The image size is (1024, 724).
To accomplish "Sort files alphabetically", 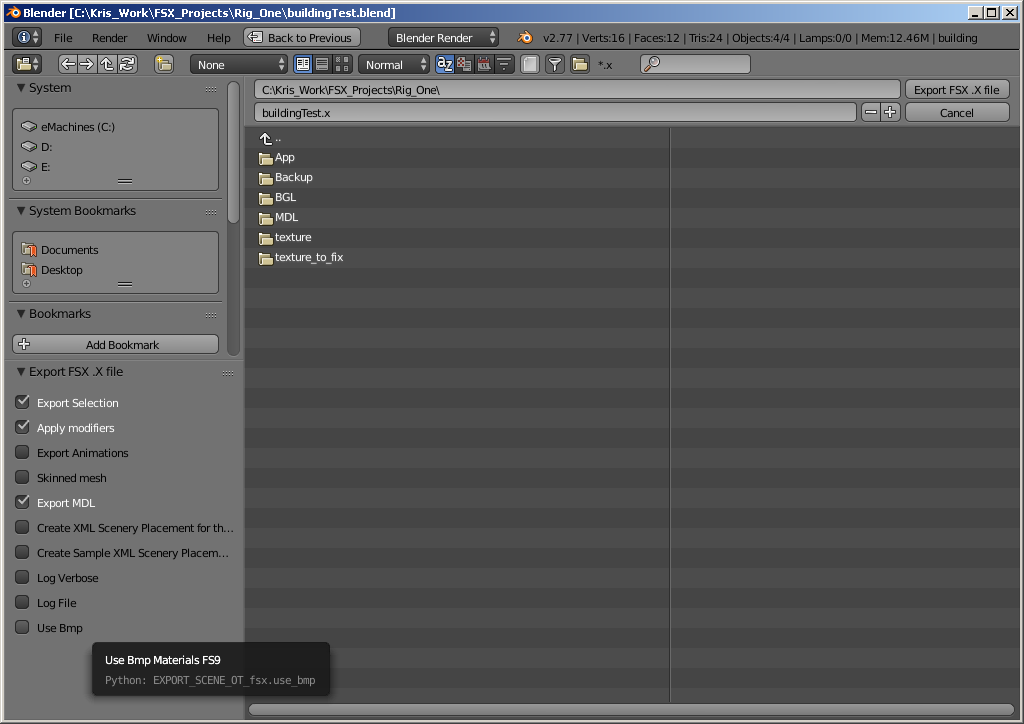I will click(x=445, y=64).
